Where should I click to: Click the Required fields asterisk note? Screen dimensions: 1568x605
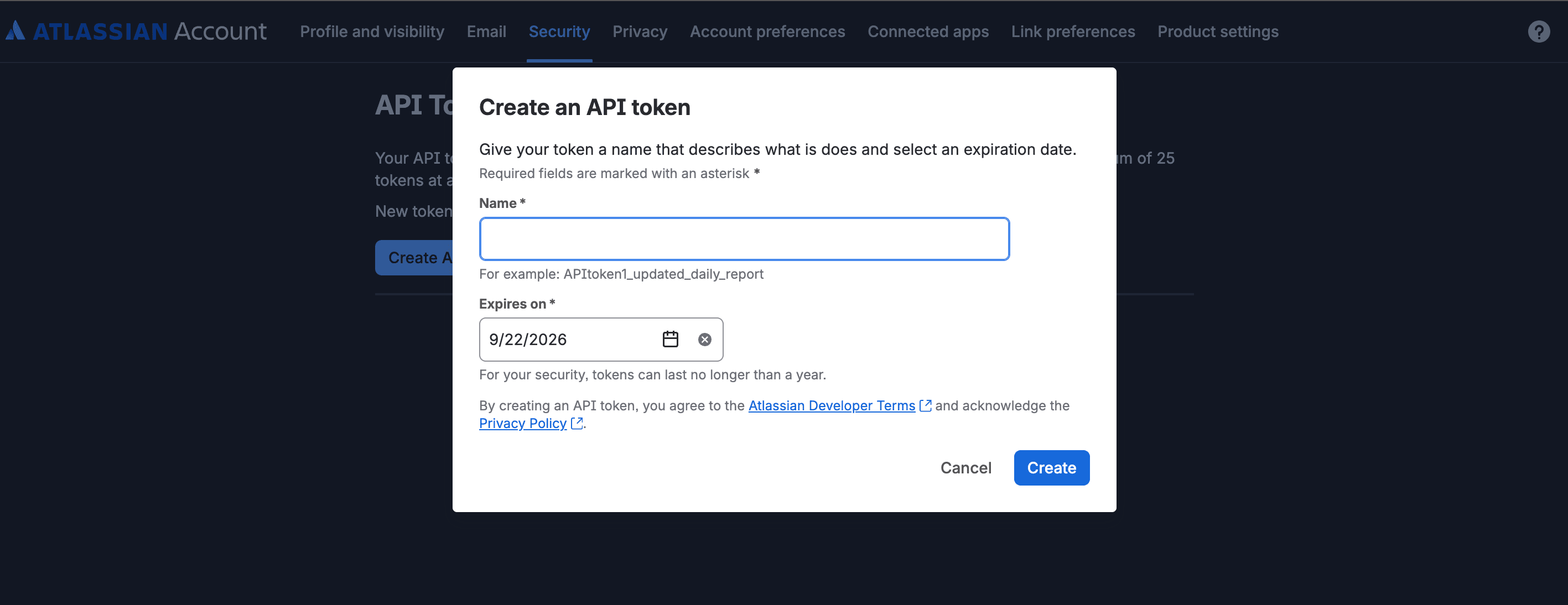click(619, 174)
